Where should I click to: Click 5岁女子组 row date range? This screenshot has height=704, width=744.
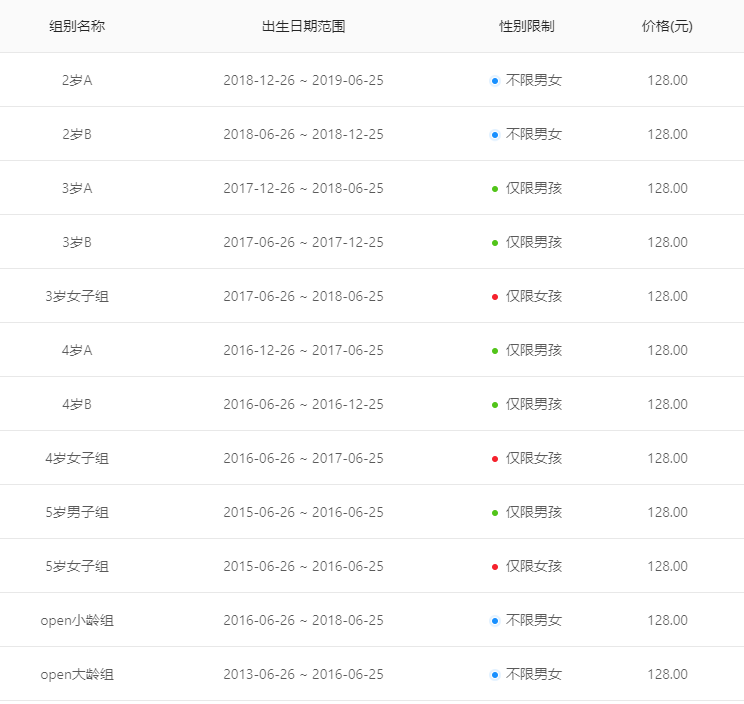tap(304, 567)
